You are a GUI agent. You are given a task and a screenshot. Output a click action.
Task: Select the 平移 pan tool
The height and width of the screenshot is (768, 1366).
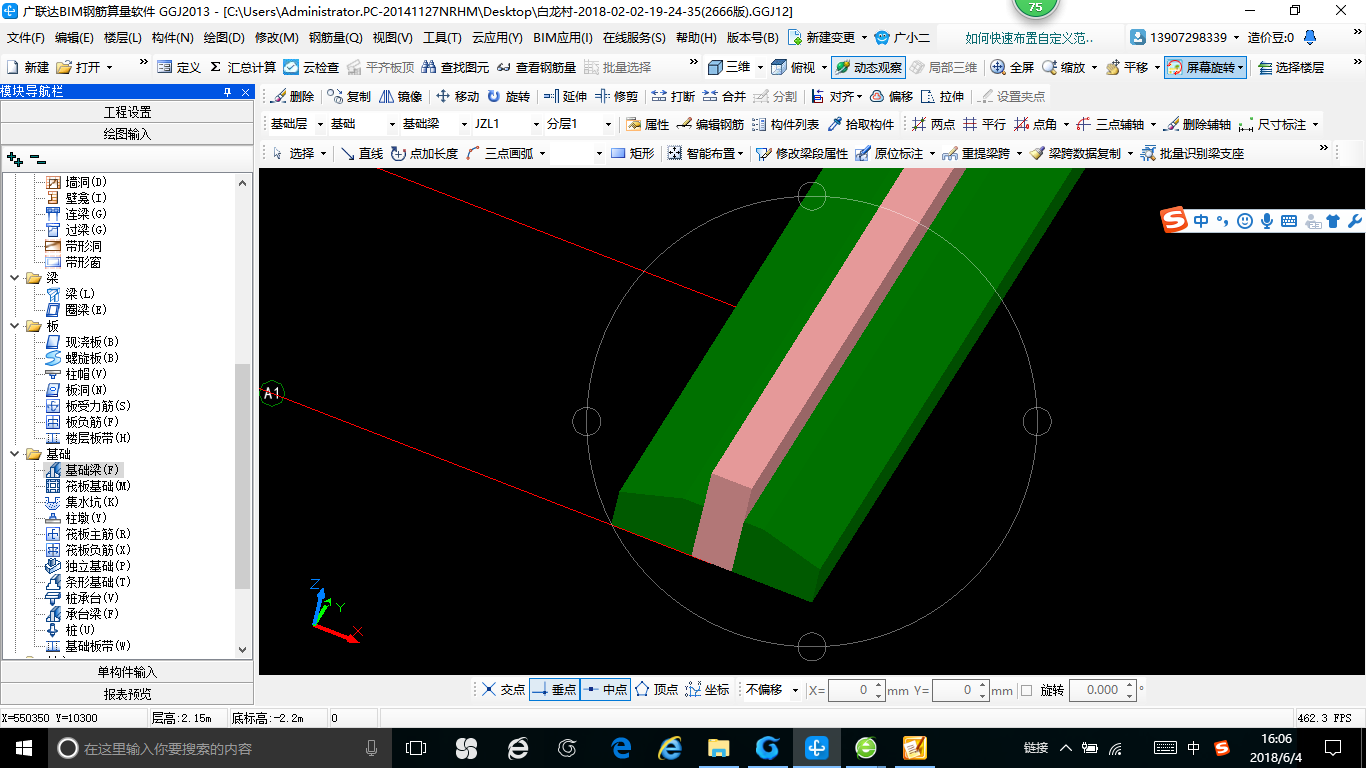click(1127, 68)
